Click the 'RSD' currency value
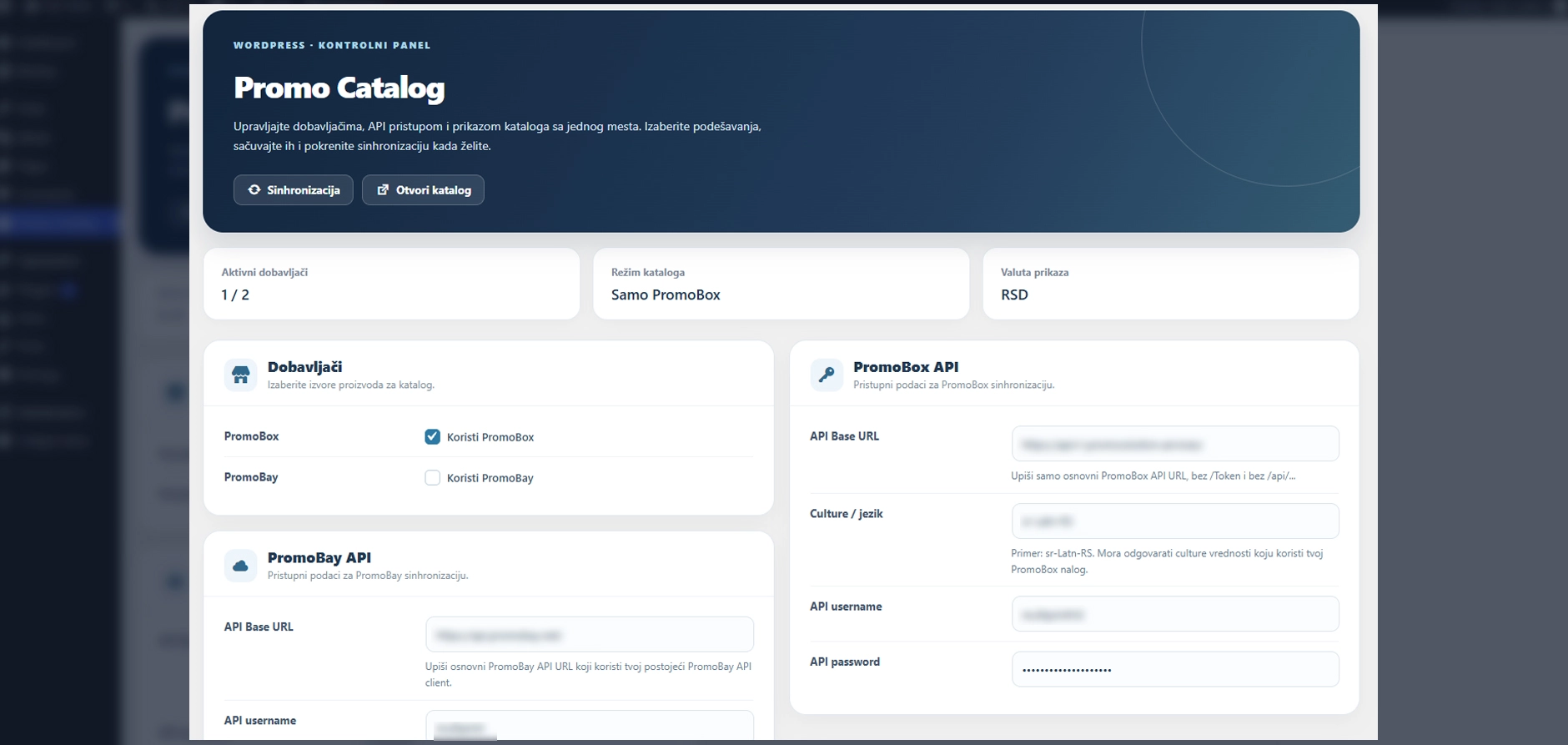The height and width of the screenshot is (745, 1568). pos(1014,294)
